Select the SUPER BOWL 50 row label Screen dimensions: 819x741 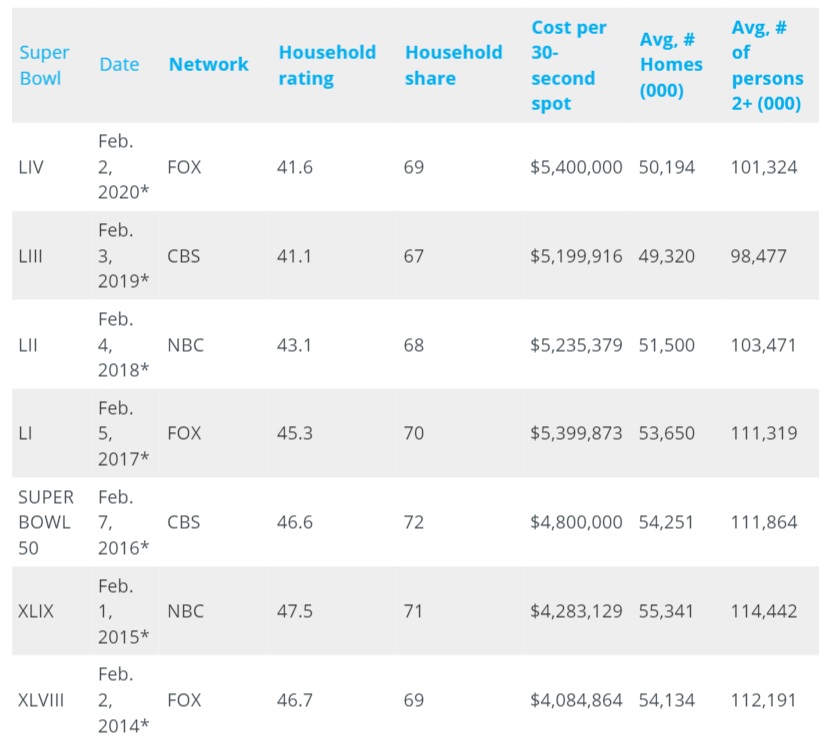pos(46,522)
